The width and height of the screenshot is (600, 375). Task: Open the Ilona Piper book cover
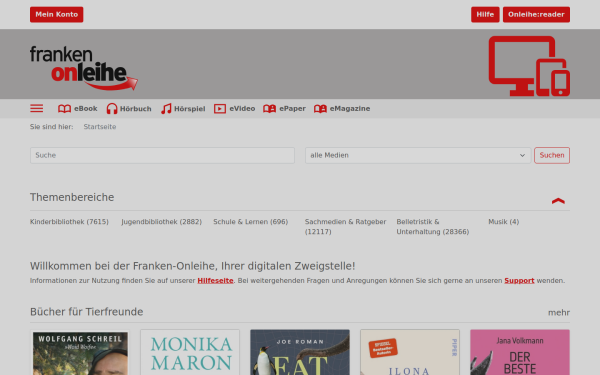pos(410,352)
